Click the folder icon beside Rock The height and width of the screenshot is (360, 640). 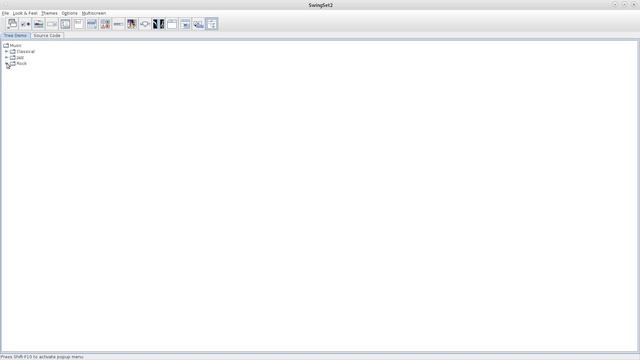coord(13,64)
